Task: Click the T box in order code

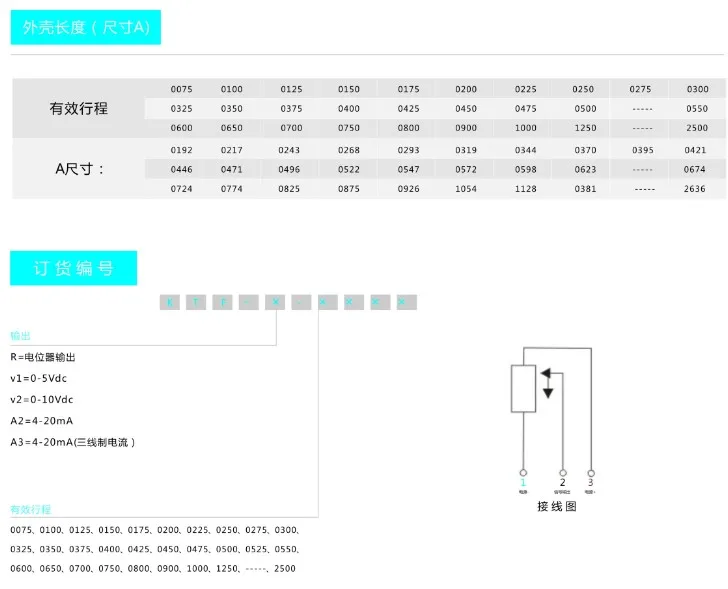Action: point(196,302)
